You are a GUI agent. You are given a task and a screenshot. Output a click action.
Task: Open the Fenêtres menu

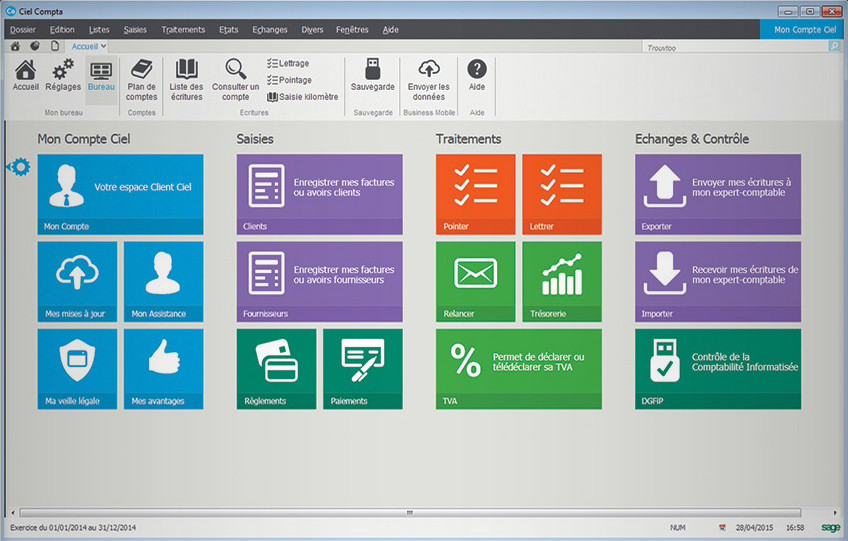(x=352, y=30)
